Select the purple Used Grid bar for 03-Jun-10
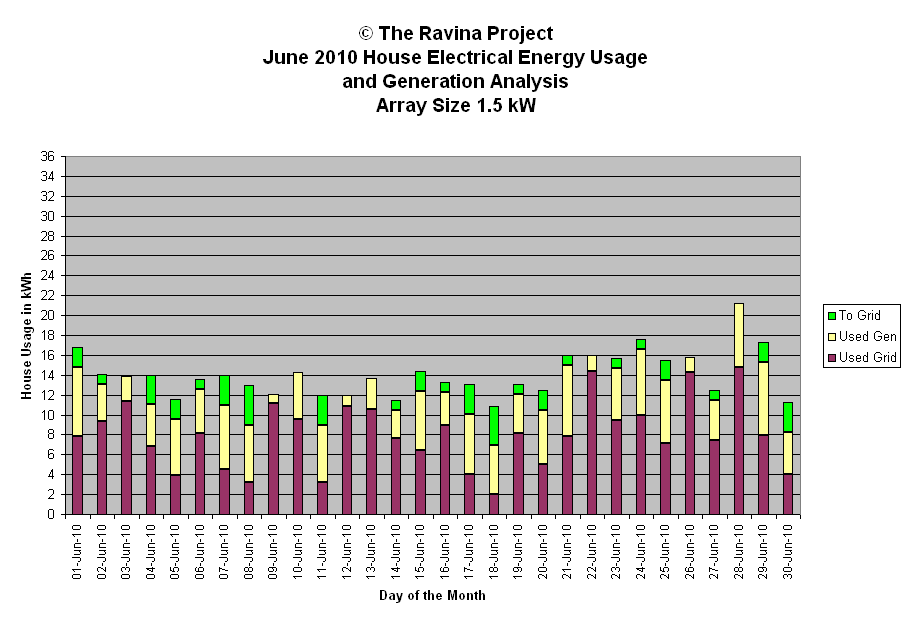The image size is (911, 623). tap(126, 457)
